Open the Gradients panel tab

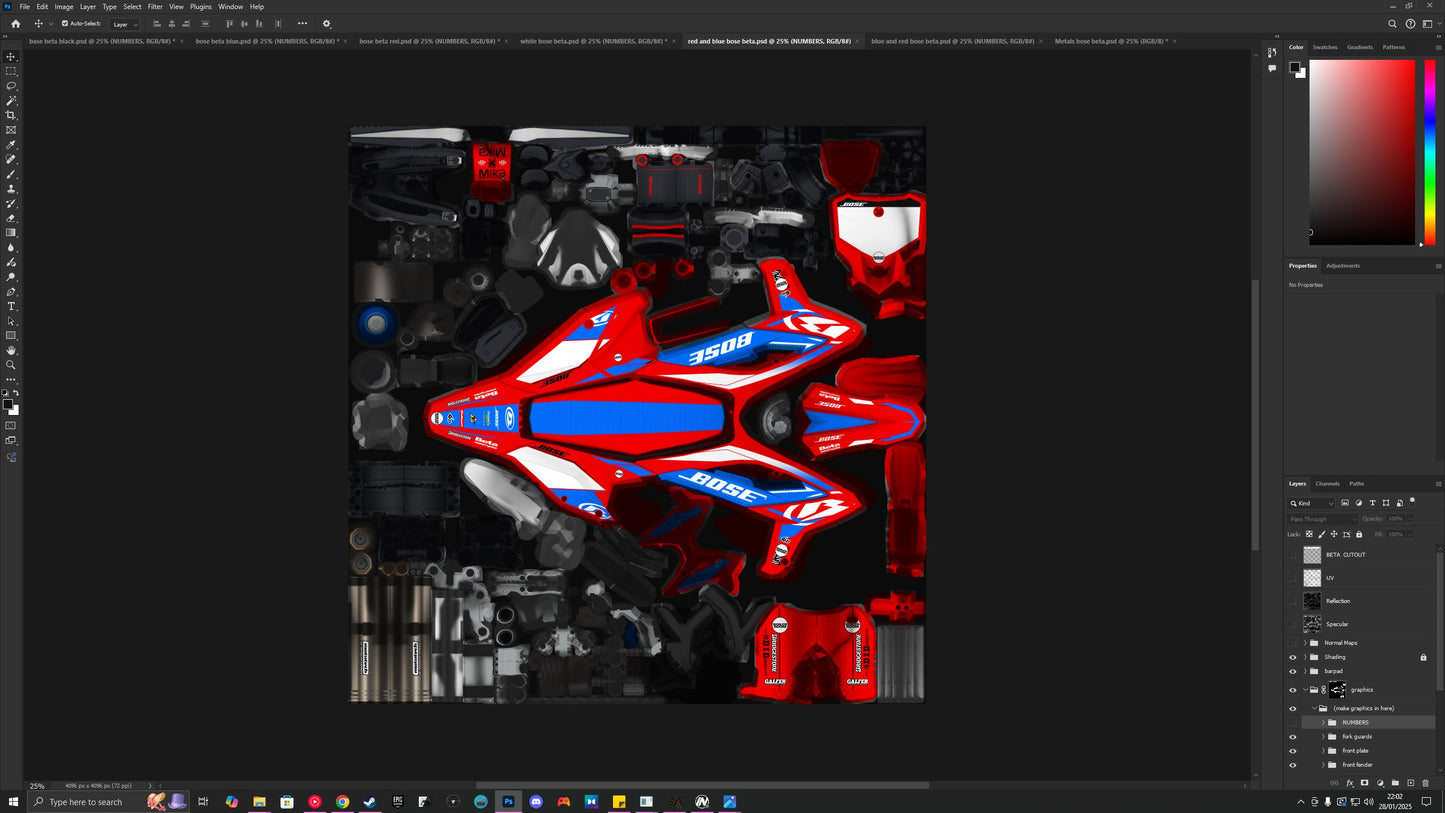point(1360,47)
